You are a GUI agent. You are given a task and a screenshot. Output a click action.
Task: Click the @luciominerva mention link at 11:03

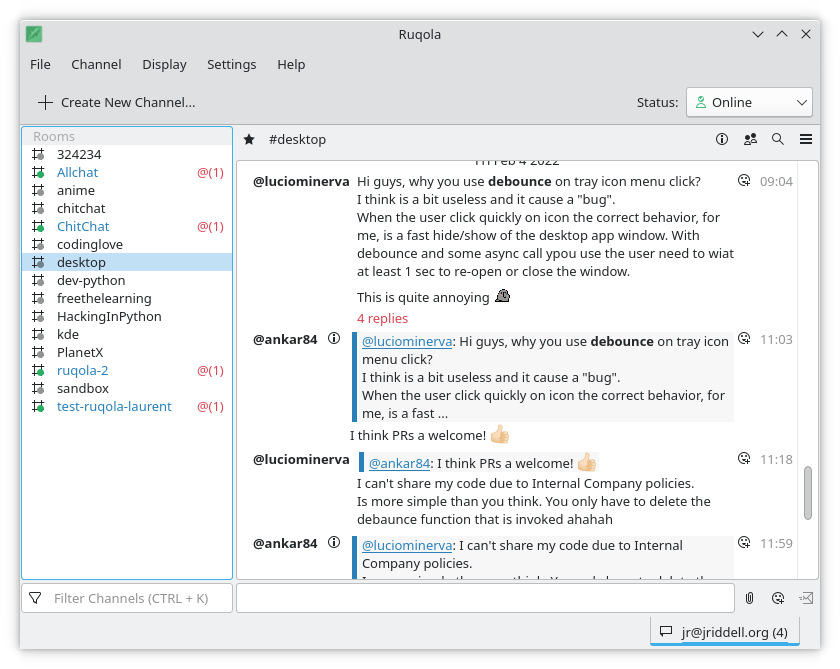(407, 341)
